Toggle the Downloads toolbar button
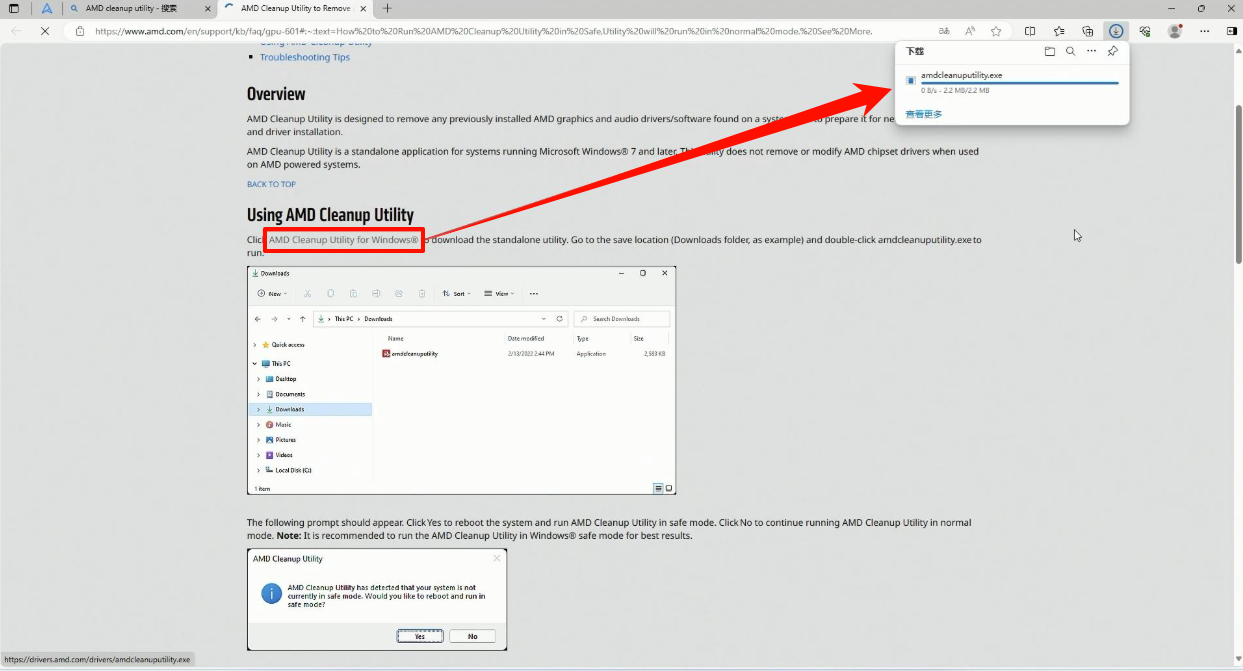Viewport: 1243px width, 671px height. (x=1116, y=31)
